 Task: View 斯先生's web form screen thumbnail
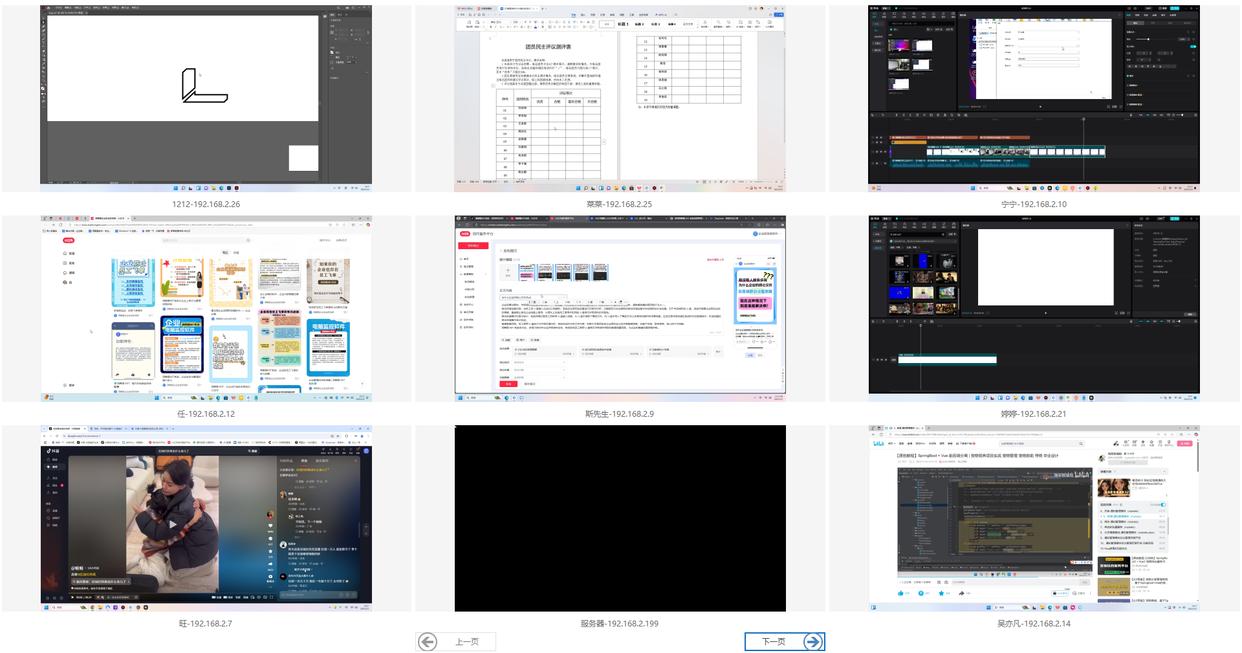coord(620,308)
